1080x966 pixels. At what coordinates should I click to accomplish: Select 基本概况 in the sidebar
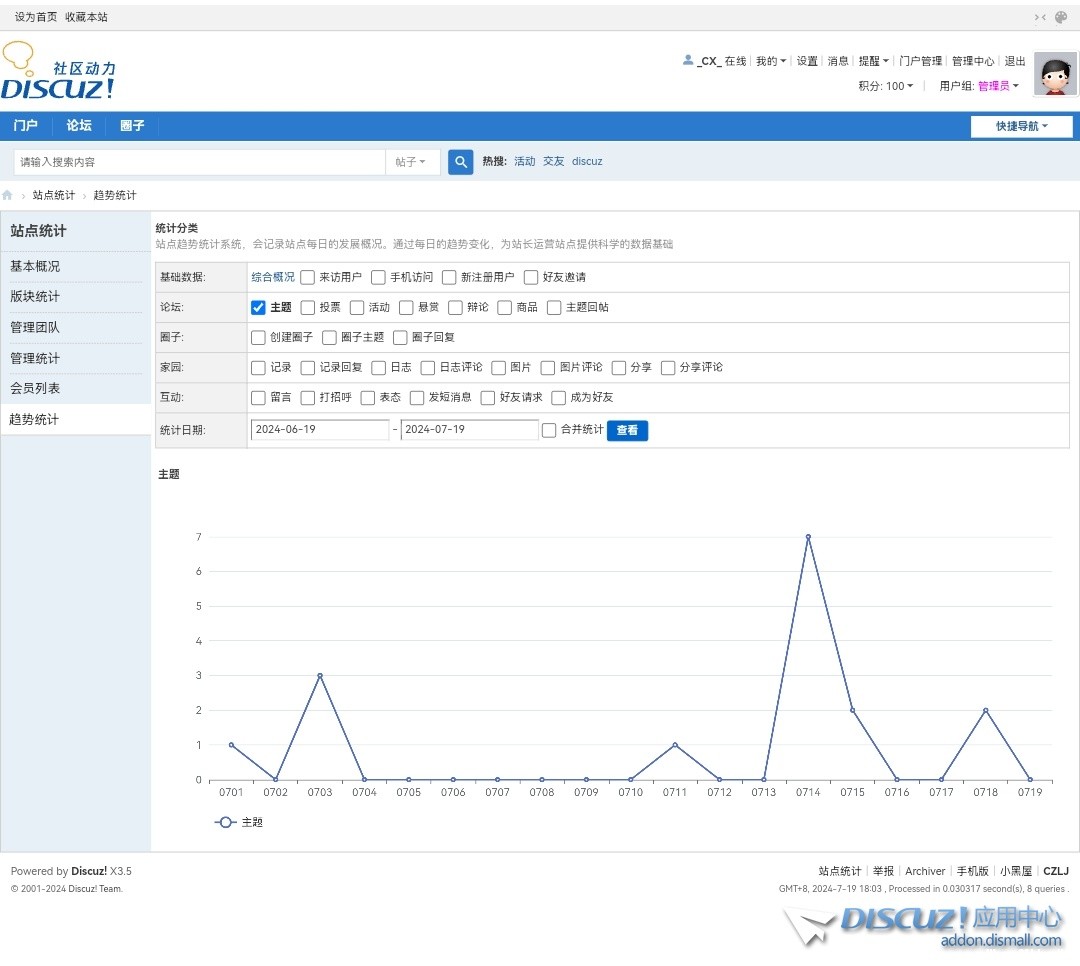coord(35,267)
